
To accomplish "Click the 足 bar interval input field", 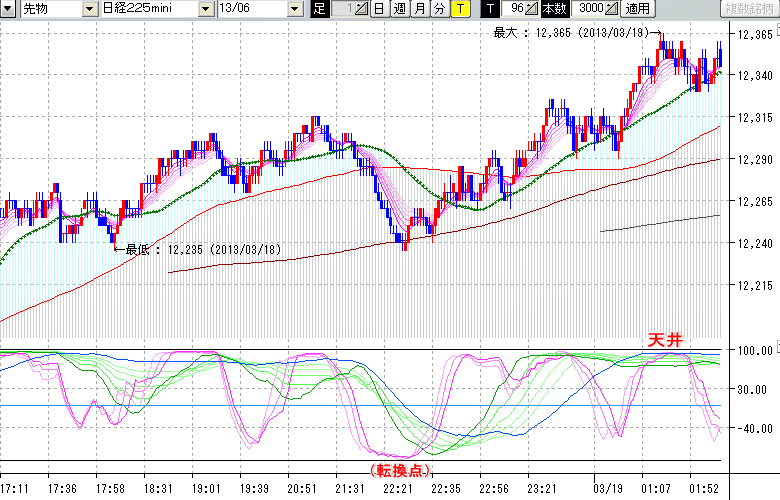I will click(x=340, y=9).
